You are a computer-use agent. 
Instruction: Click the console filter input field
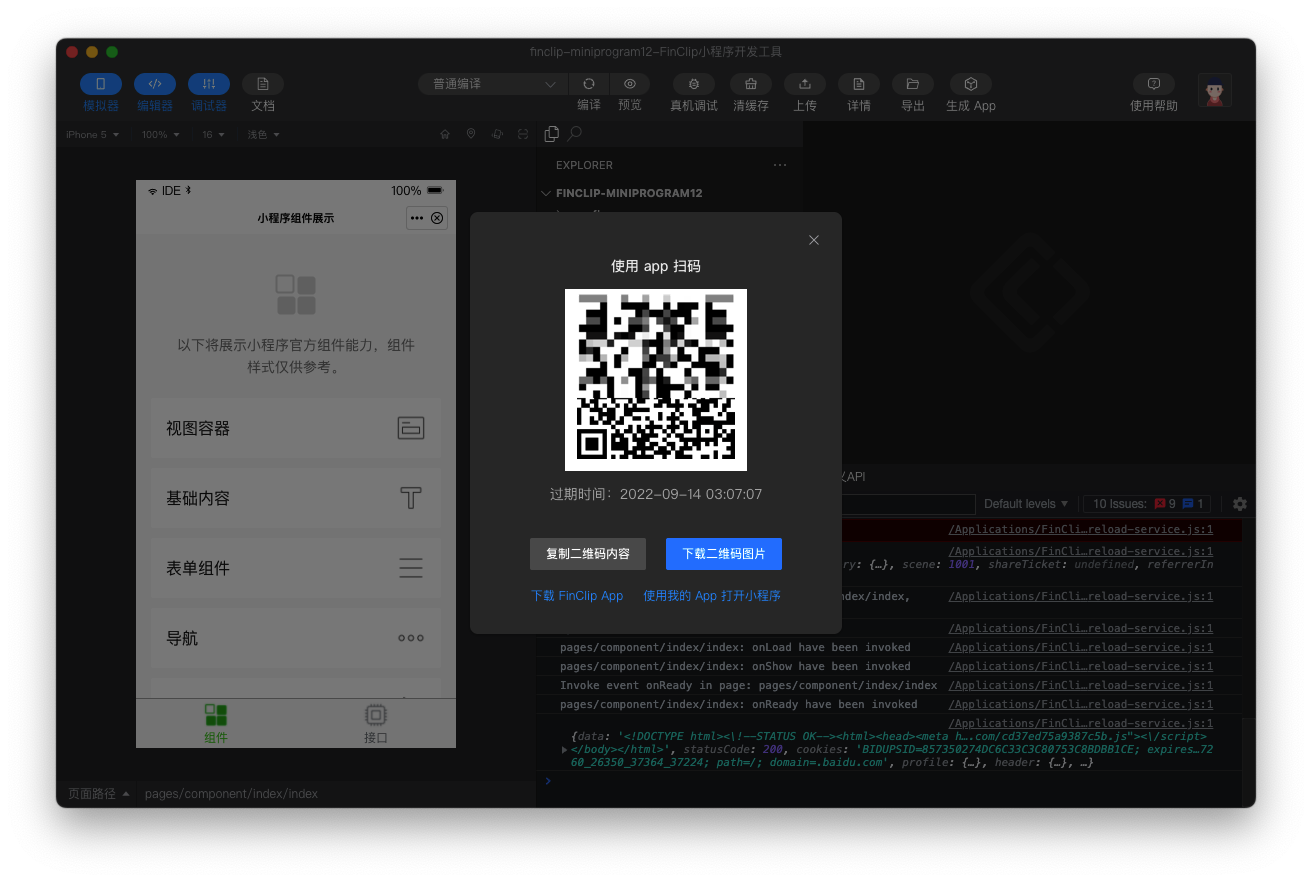point(907,504)
